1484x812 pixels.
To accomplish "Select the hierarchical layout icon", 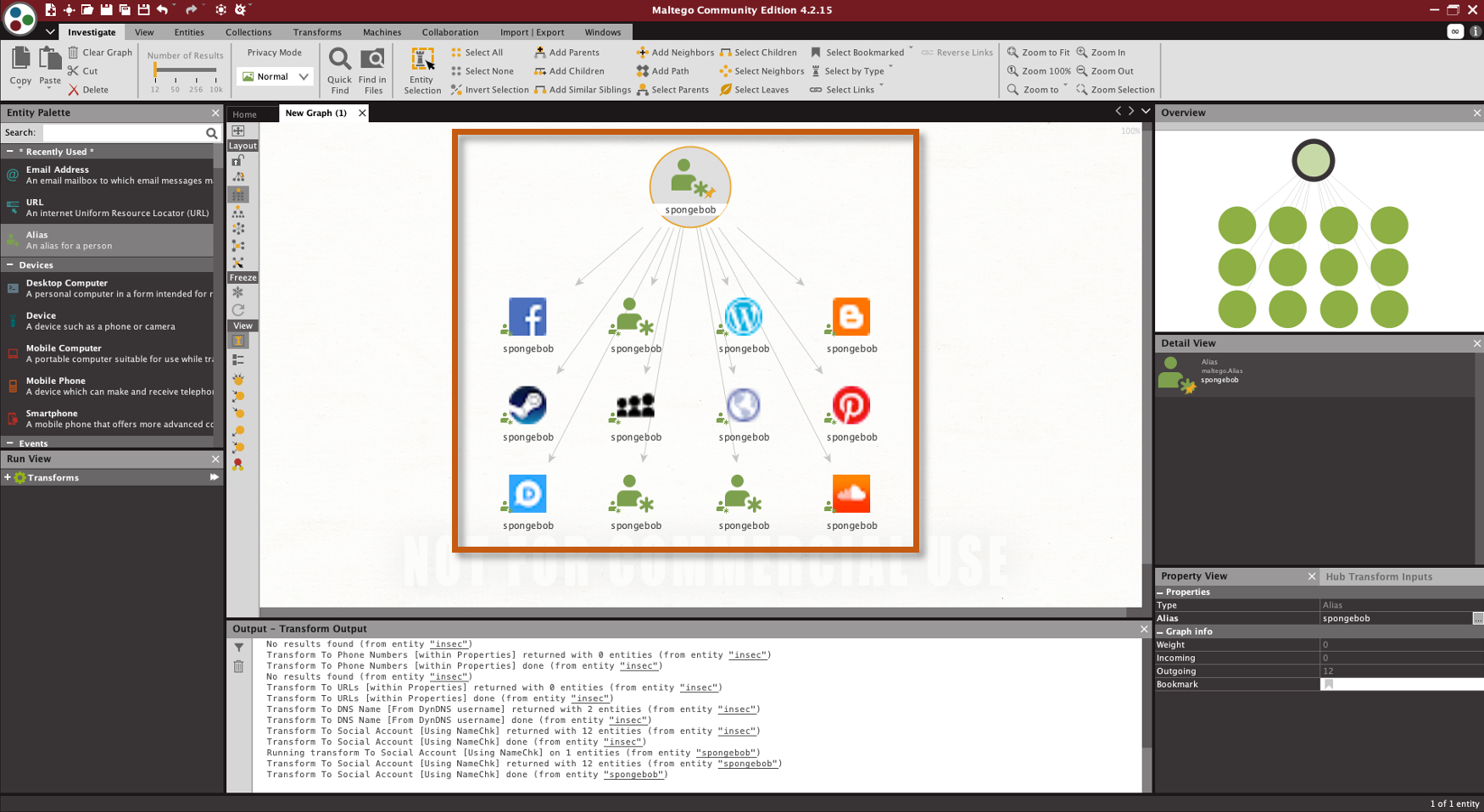I will (238, 212).
